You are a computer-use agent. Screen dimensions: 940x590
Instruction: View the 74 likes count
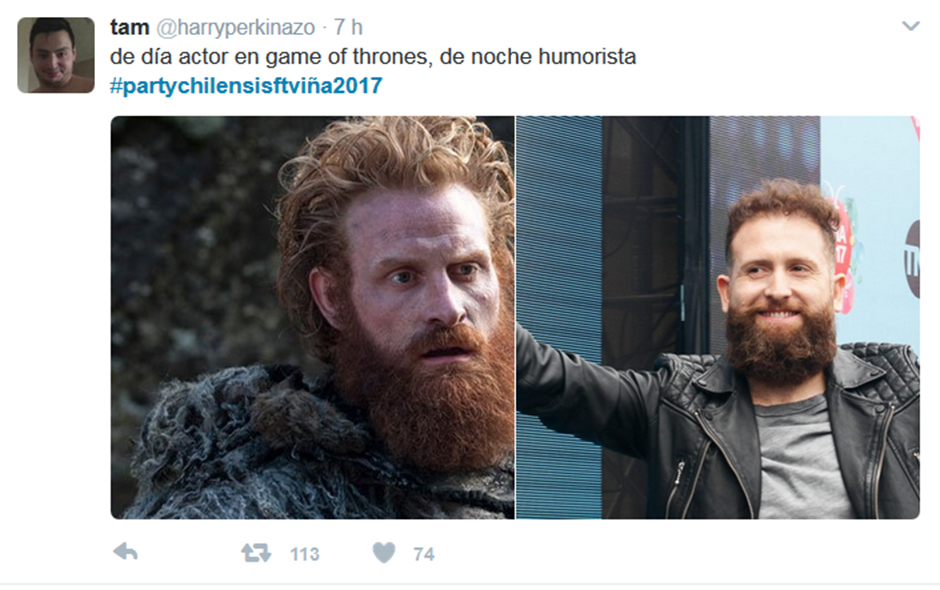(x=424, y=554)
